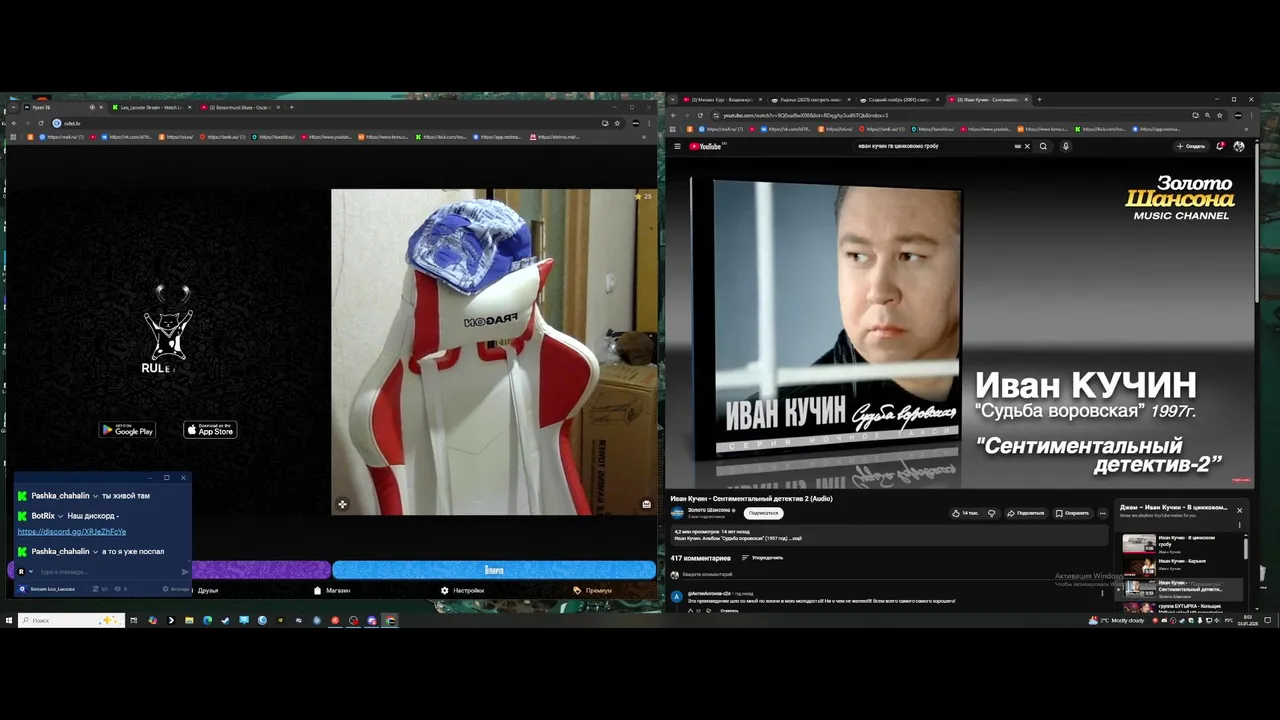Click the YouTube video player image
1280x720 pixels.
[960, 324]
